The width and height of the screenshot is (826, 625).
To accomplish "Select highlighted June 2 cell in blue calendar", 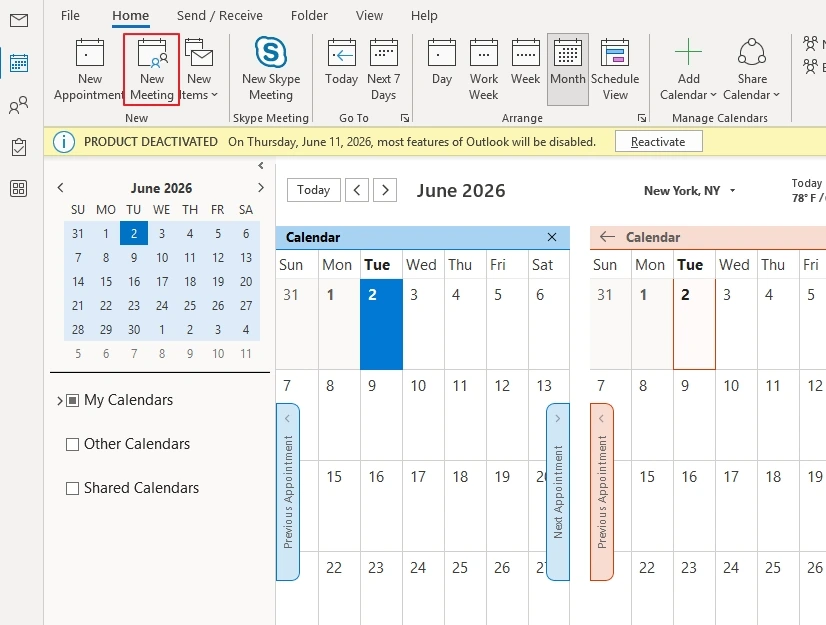I will [x=381, y=324].
